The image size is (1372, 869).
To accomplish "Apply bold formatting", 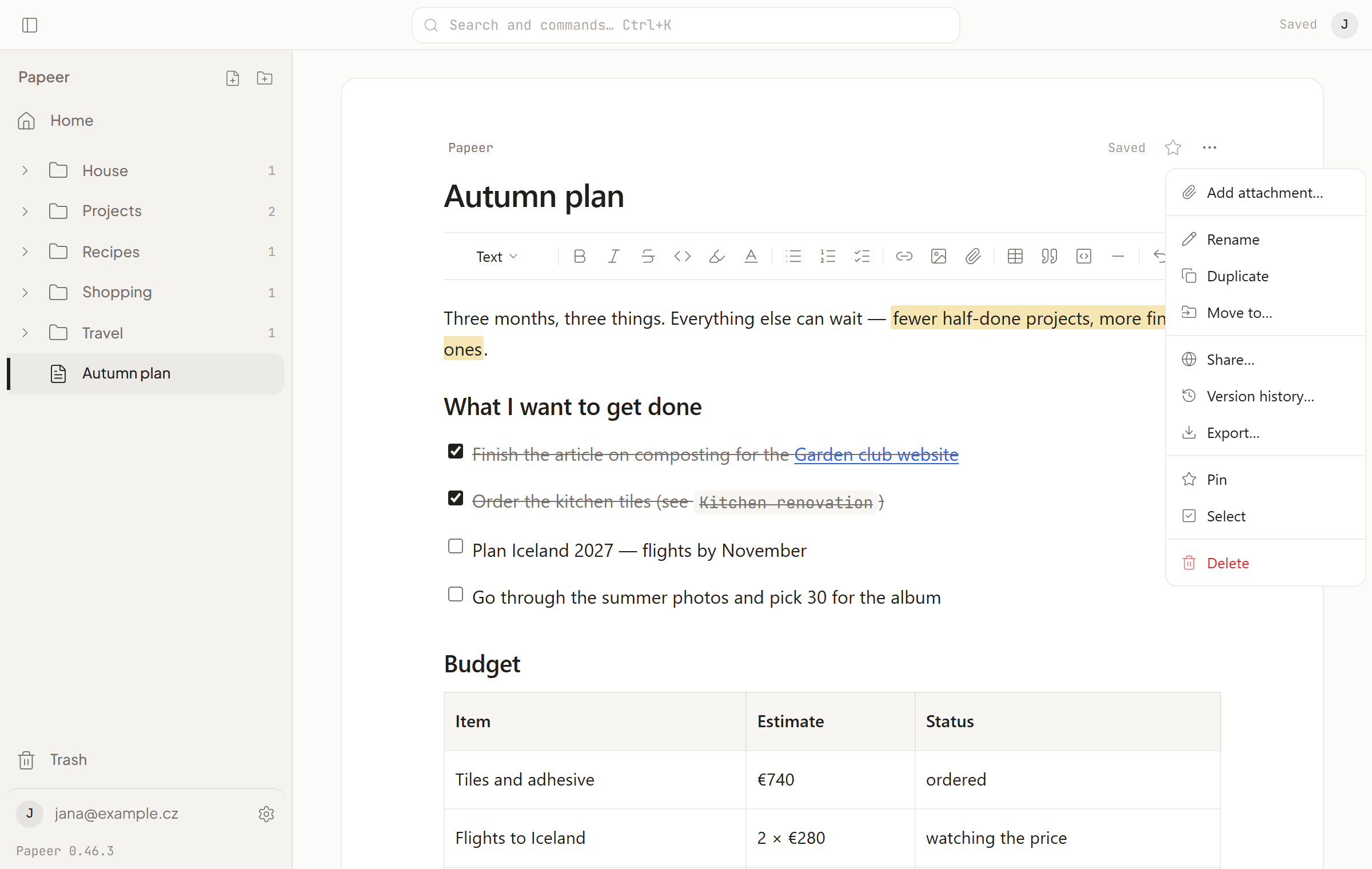I will pos(580,256).
